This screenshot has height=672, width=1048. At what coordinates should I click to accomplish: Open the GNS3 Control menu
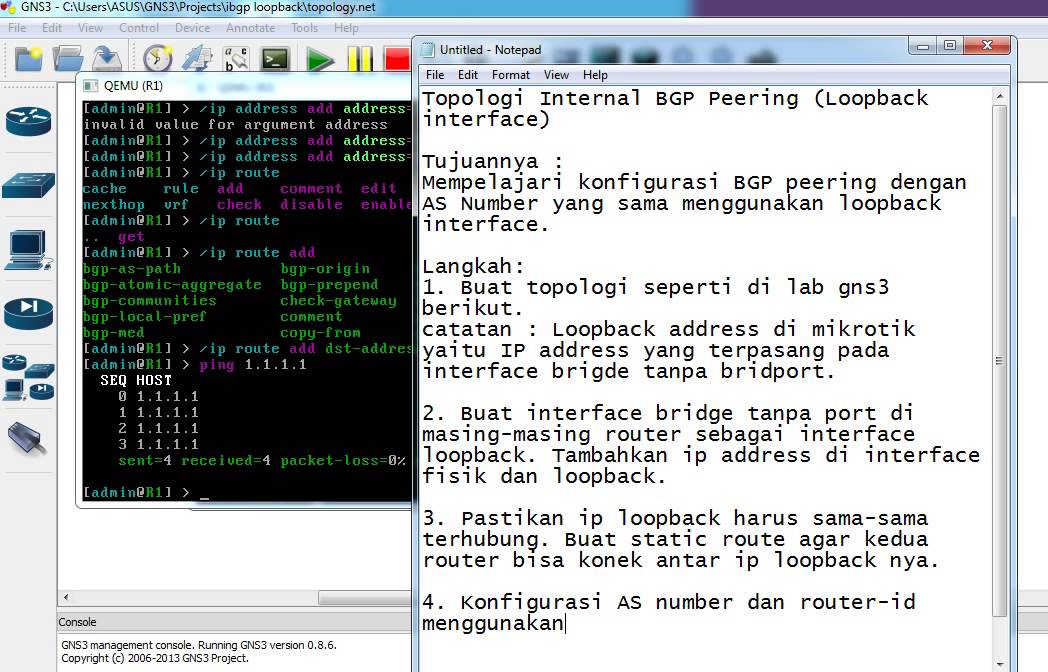click(139, 28)
